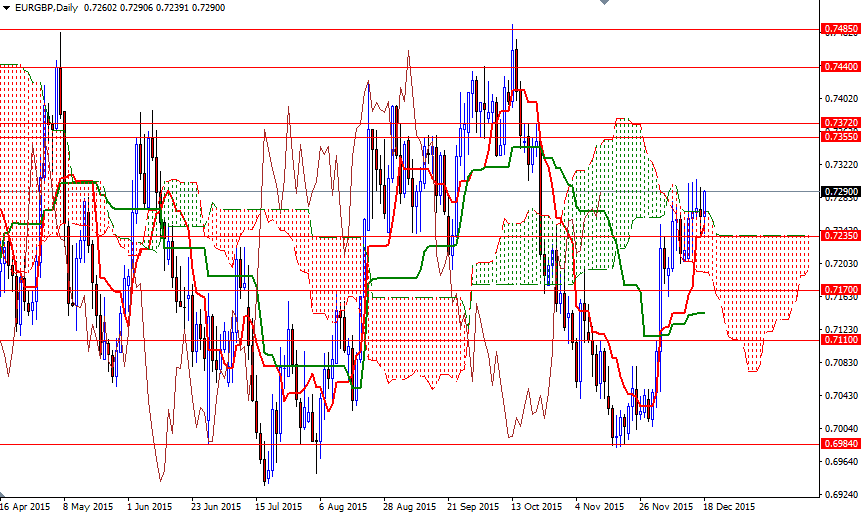Click the grey chart shift marker at top
The image size is (861, 515).
coord(604,2)
